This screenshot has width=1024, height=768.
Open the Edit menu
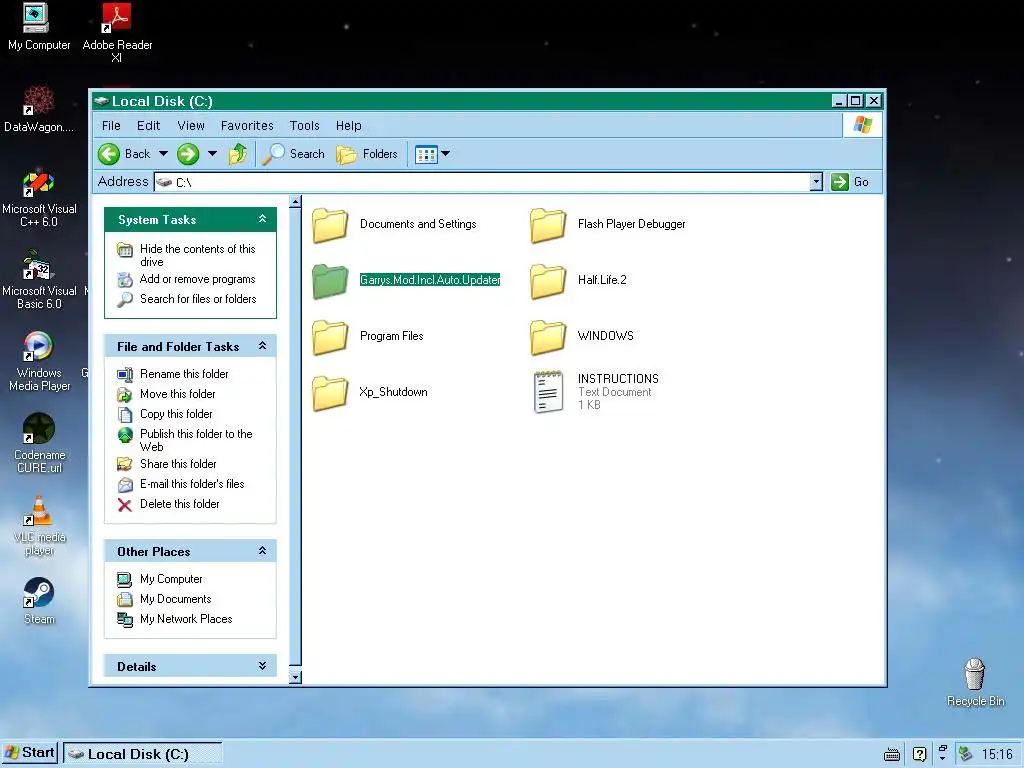148,125
